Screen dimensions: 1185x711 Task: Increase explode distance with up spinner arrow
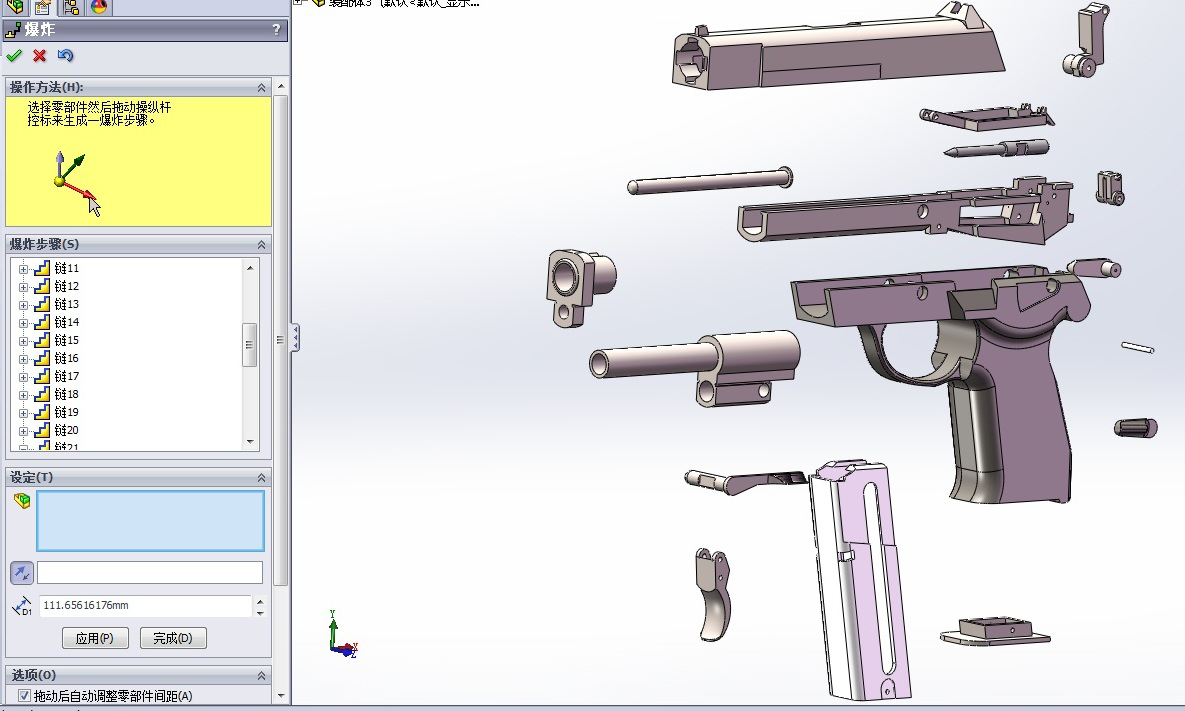click(x=261, y=602)
